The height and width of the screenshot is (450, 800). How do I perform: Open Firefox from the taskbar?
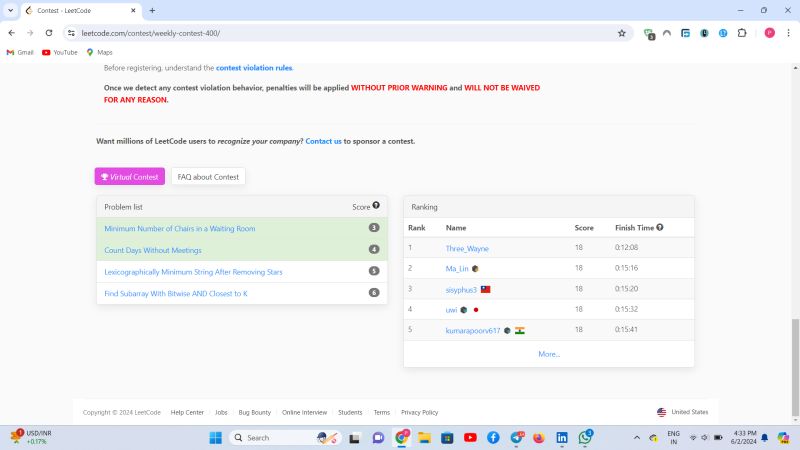[539, 438]
